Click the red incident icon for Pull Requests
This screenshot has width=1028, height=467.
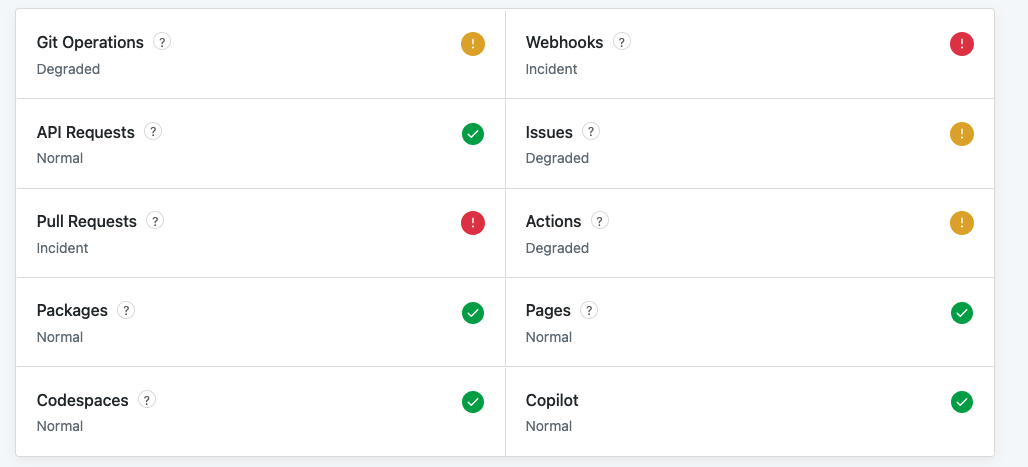point(473,223)
